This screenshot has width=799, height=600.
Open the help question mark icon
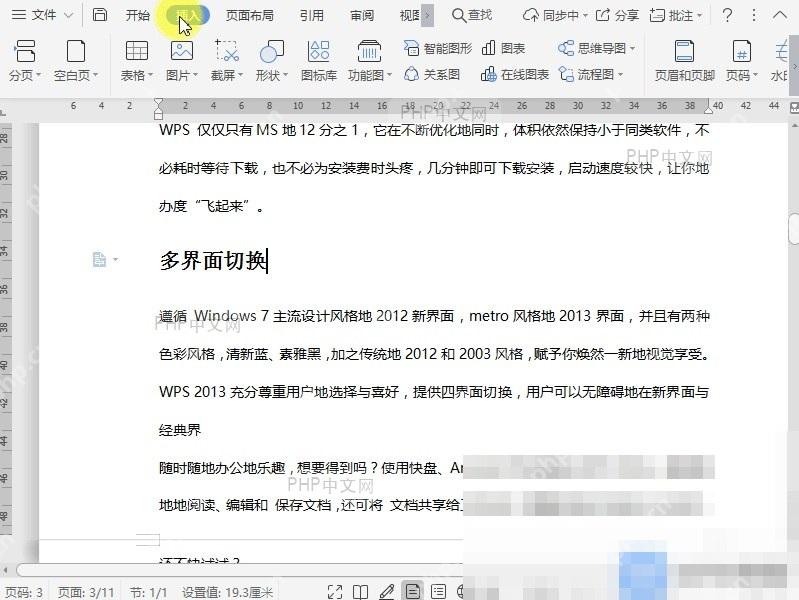(x=728, y=15)
